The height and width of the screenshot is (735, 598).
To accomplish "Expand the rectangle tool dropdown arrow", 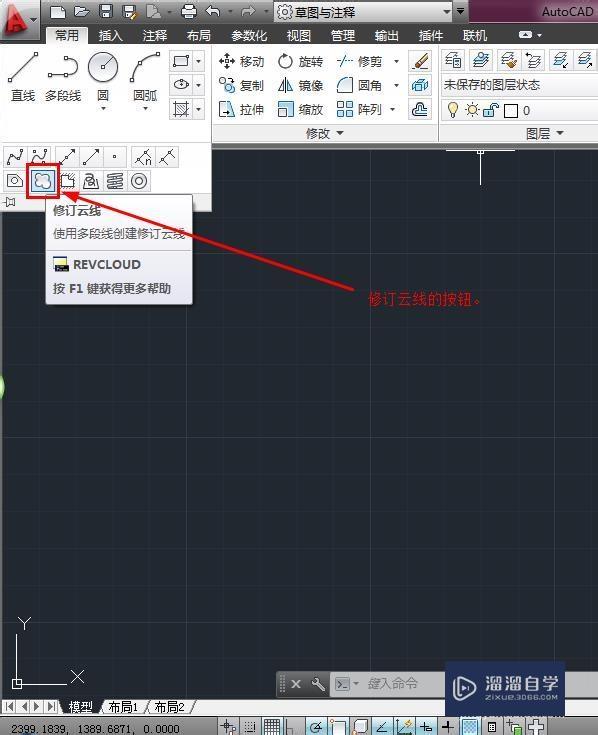I will (x=199, y=61).
